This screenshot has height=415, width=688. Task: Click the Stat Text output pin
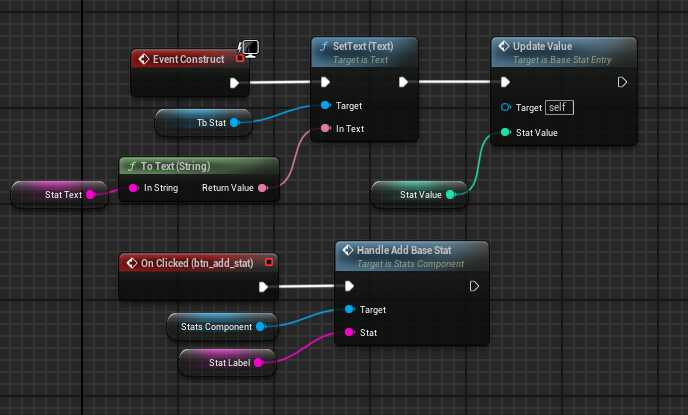tap(91, 194)
